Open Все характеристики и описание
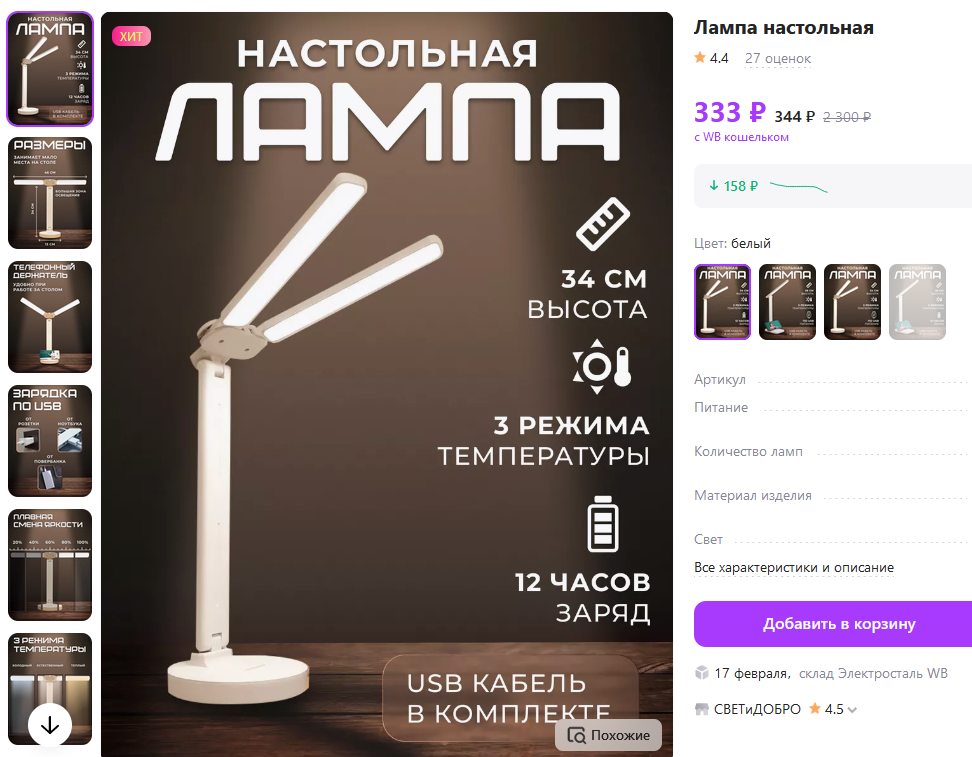The width and height of the screenshot is (972, 757). [793, 567]
